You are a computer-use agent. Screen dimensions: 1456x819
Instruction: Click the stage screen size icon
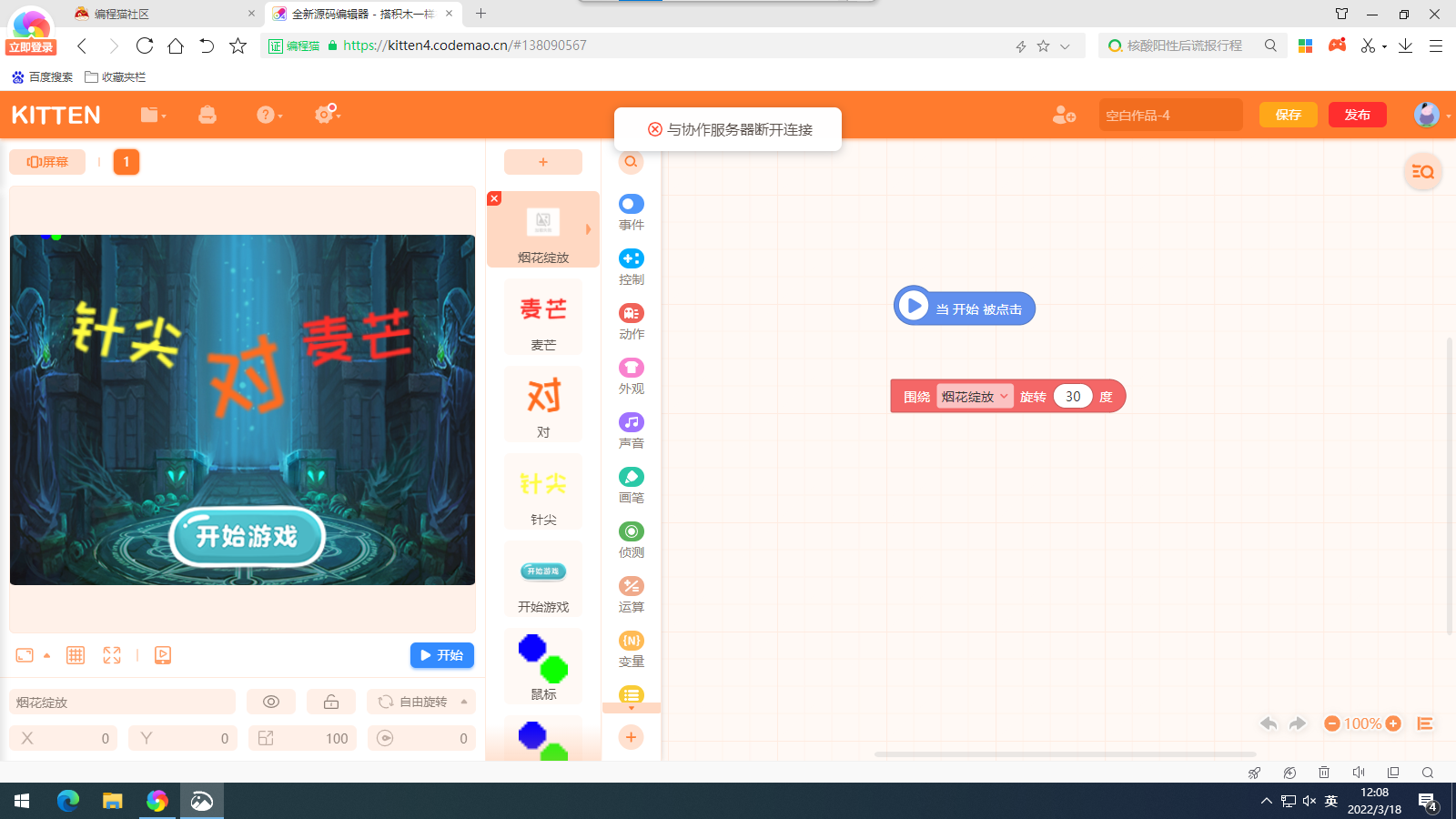(25, 655)
